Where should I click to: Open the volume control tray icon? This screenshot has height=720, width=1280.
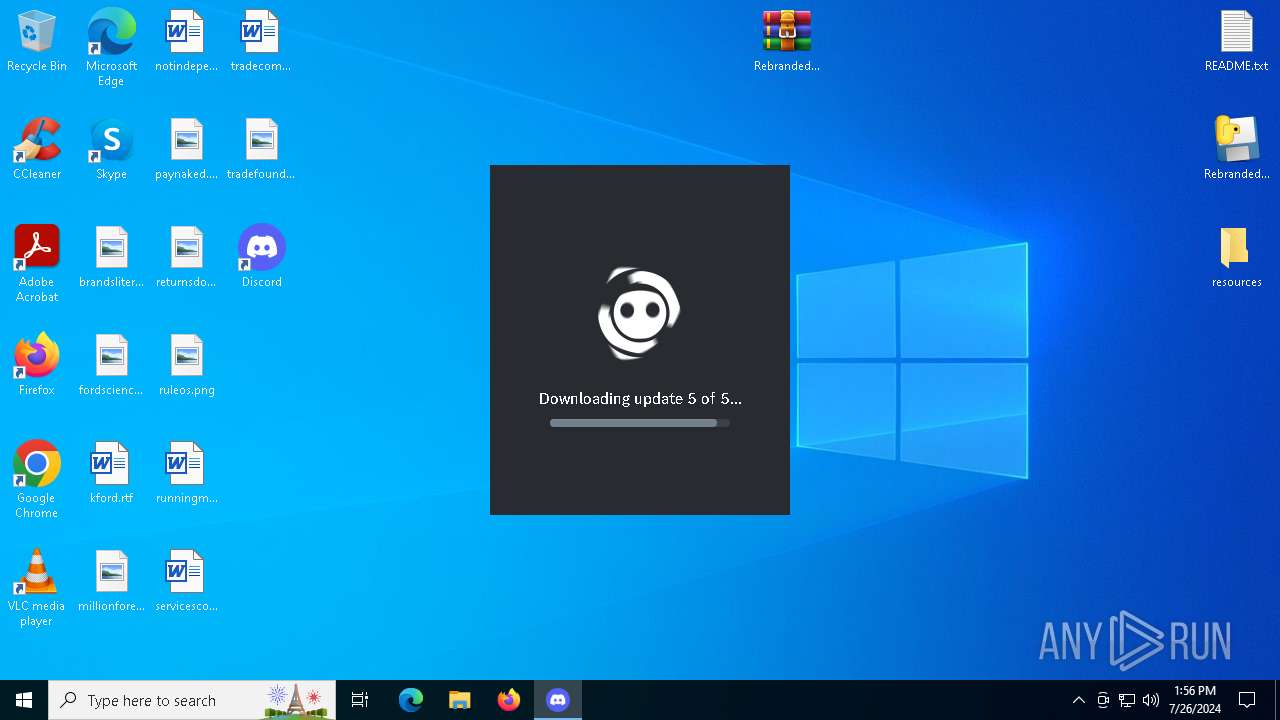(x=1151, y=700)
